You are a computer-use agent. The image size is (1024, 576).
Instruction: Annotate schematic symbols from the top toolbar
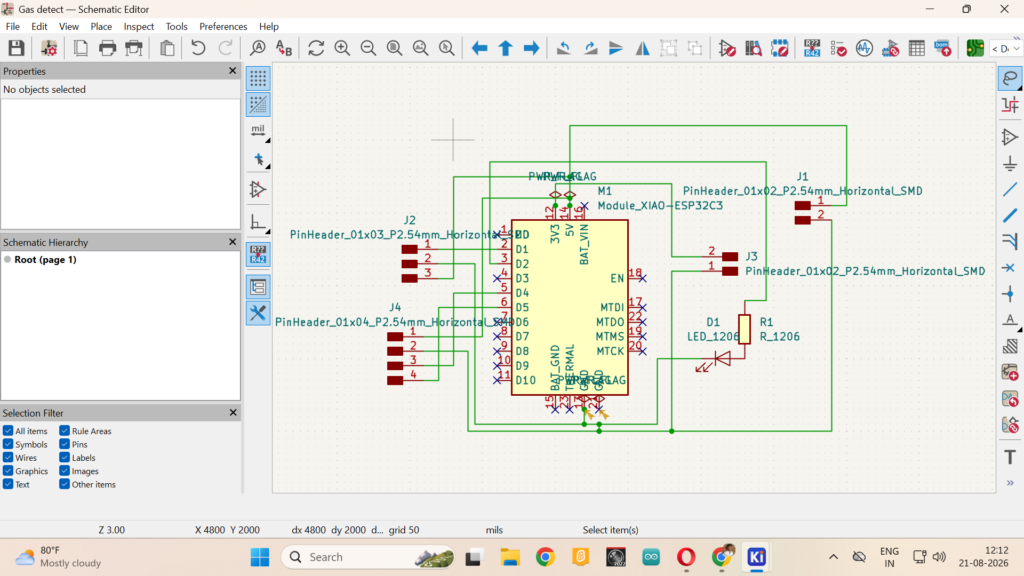tap(812, 48)
